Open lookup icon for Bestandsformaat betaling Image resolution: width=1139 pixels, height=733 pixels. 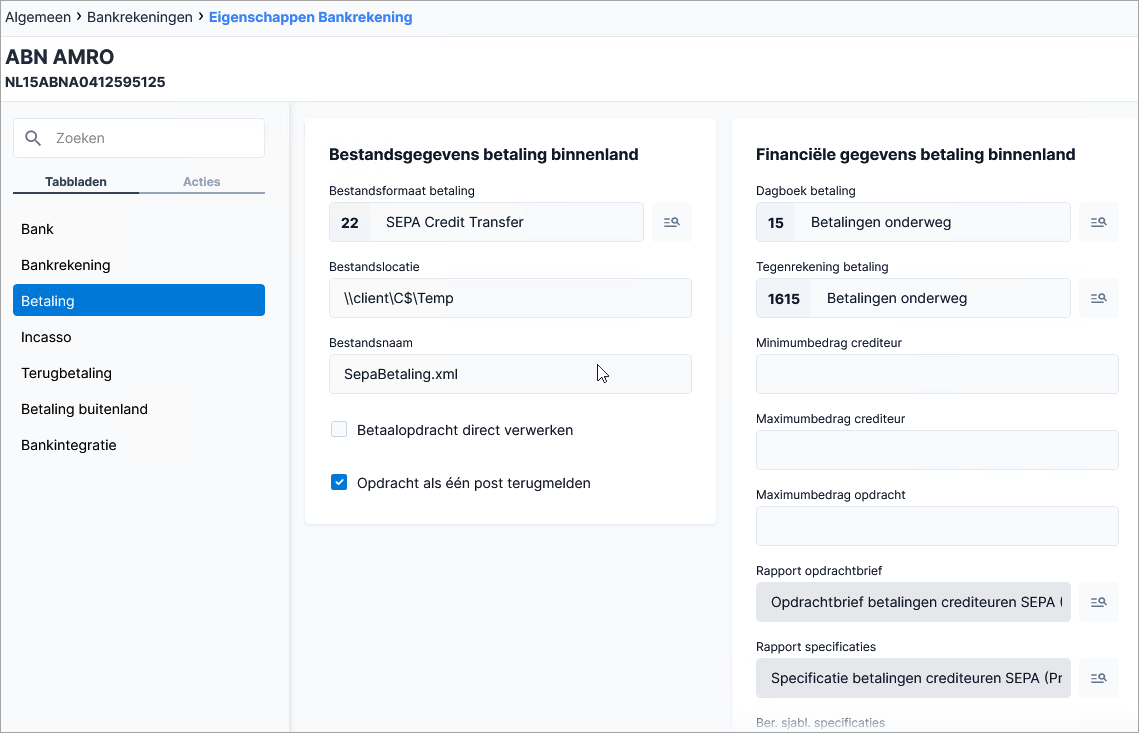[671, 222]
